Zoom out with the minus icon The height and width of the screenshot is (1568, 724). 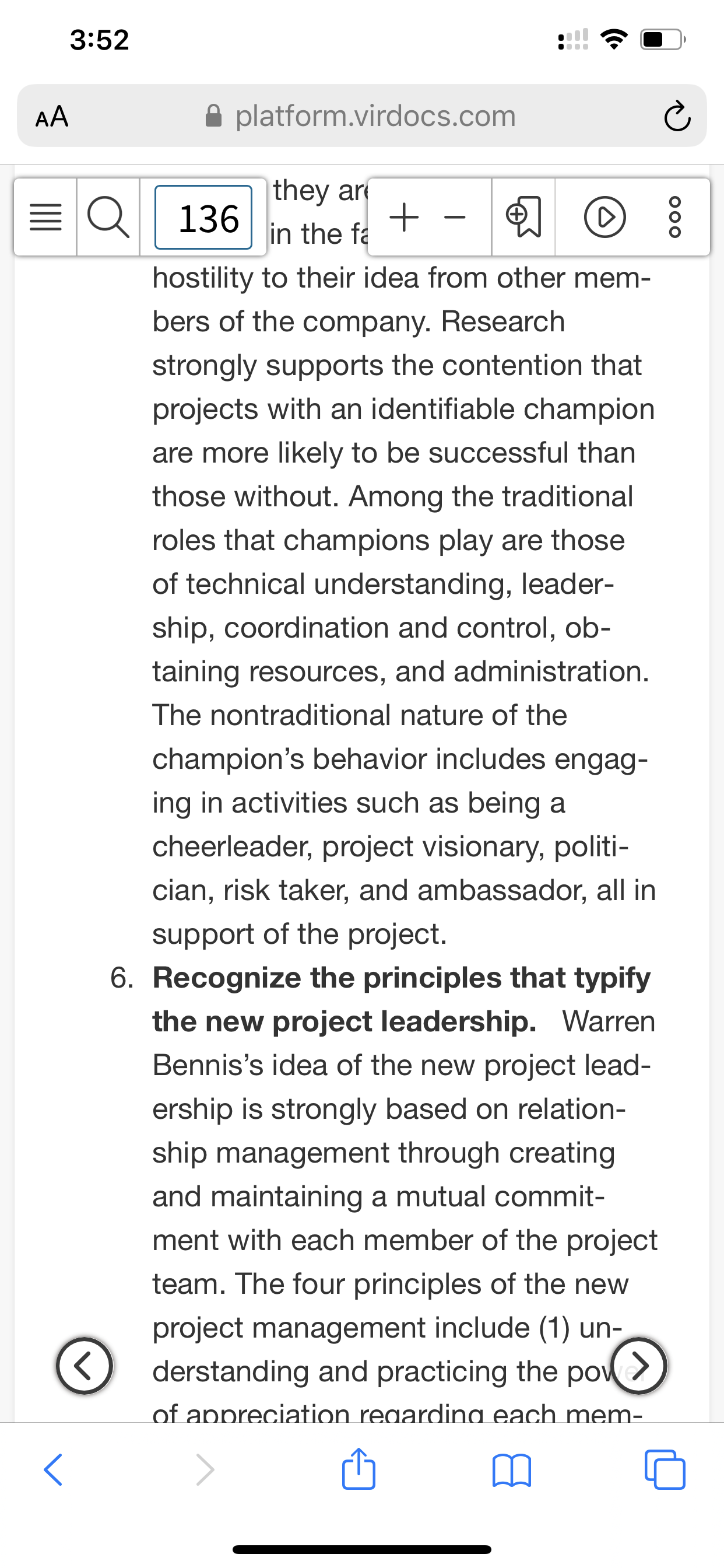[454, 218]
